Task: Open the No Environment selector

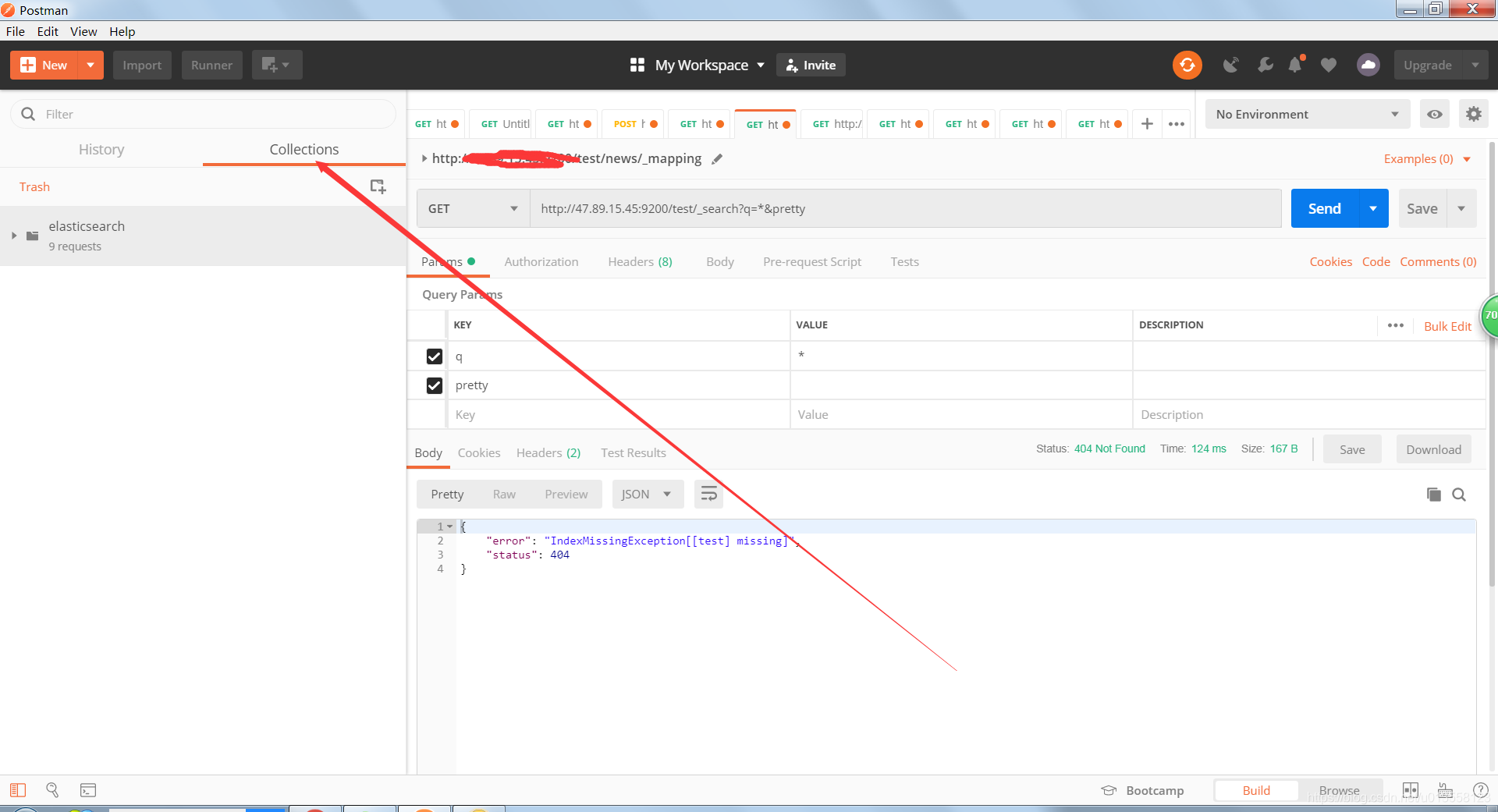Action: click(x=1308, y=114)
